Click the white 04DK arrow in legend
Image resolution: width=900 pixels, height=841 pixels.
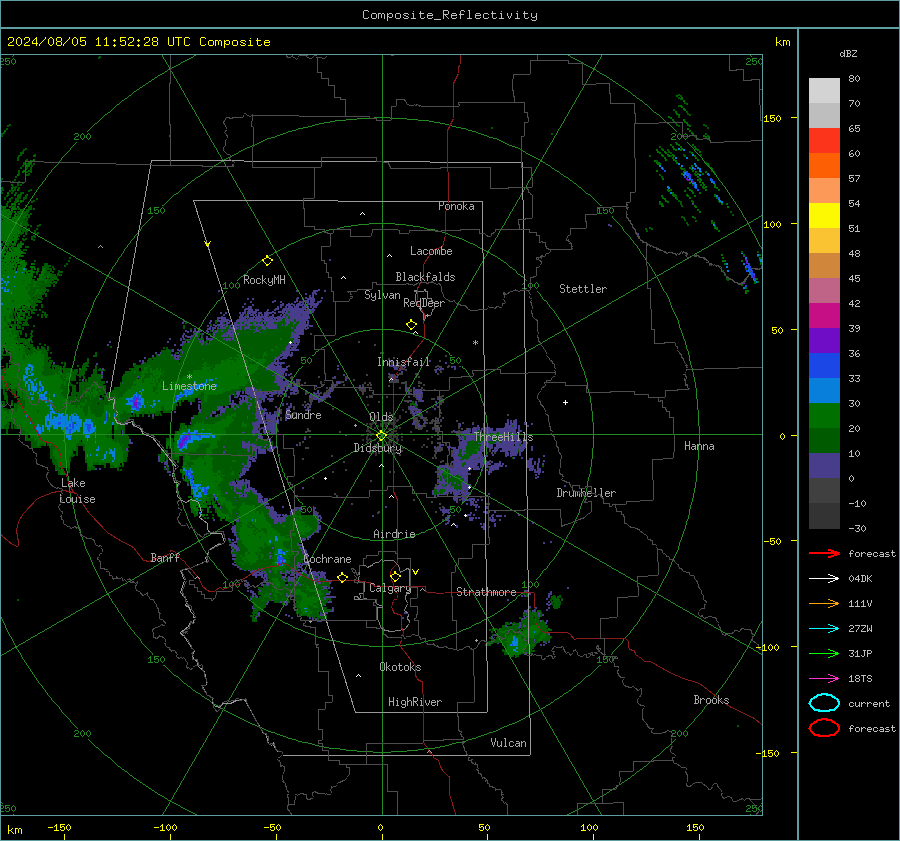(x=824, y=579)
